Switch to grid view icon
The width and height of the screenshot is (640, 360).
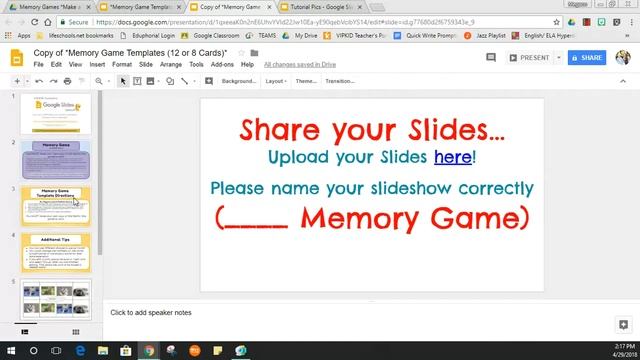76,332
